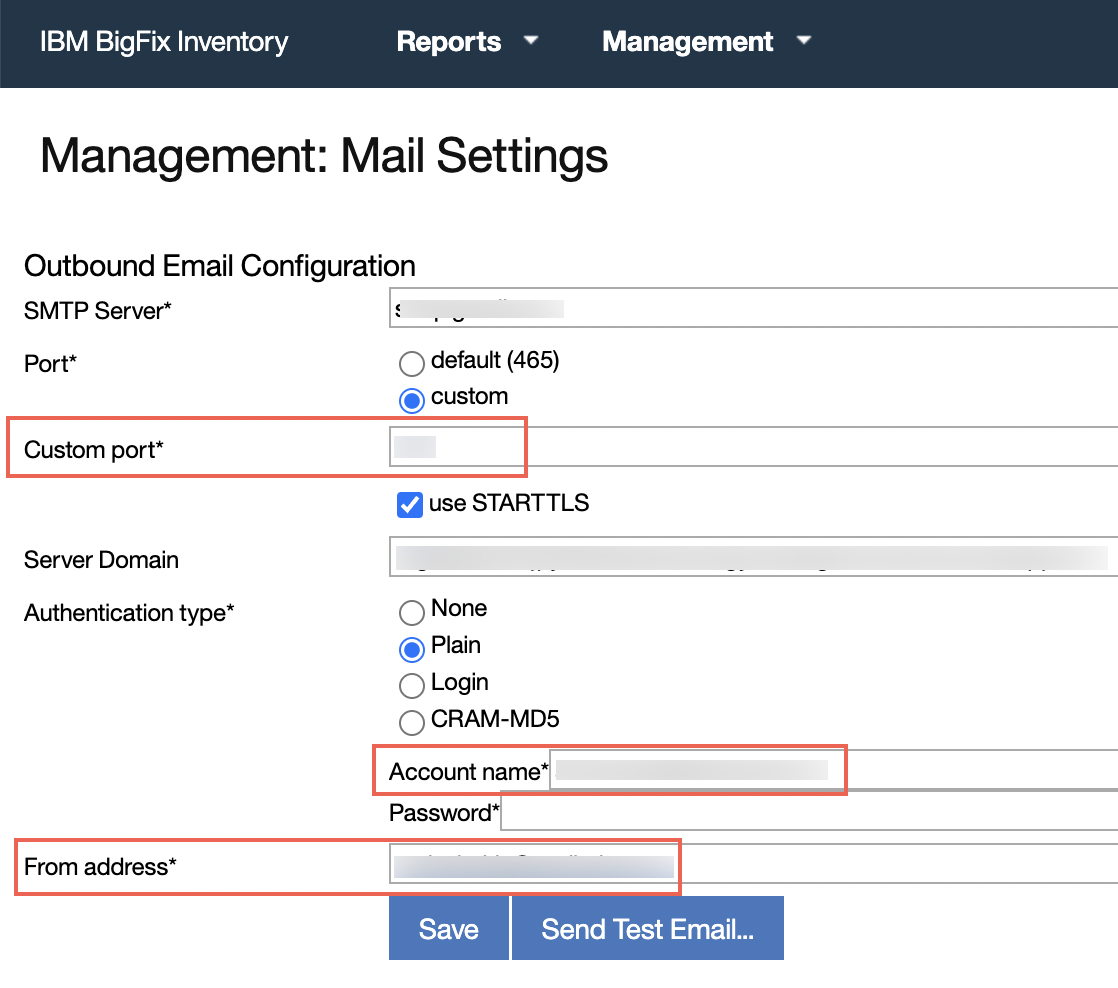Image resolution: width=1118 pixels, height=988 pixels.
Task: Go to IBM BigFix Inventory home
Action: click(x=164, y=41)
